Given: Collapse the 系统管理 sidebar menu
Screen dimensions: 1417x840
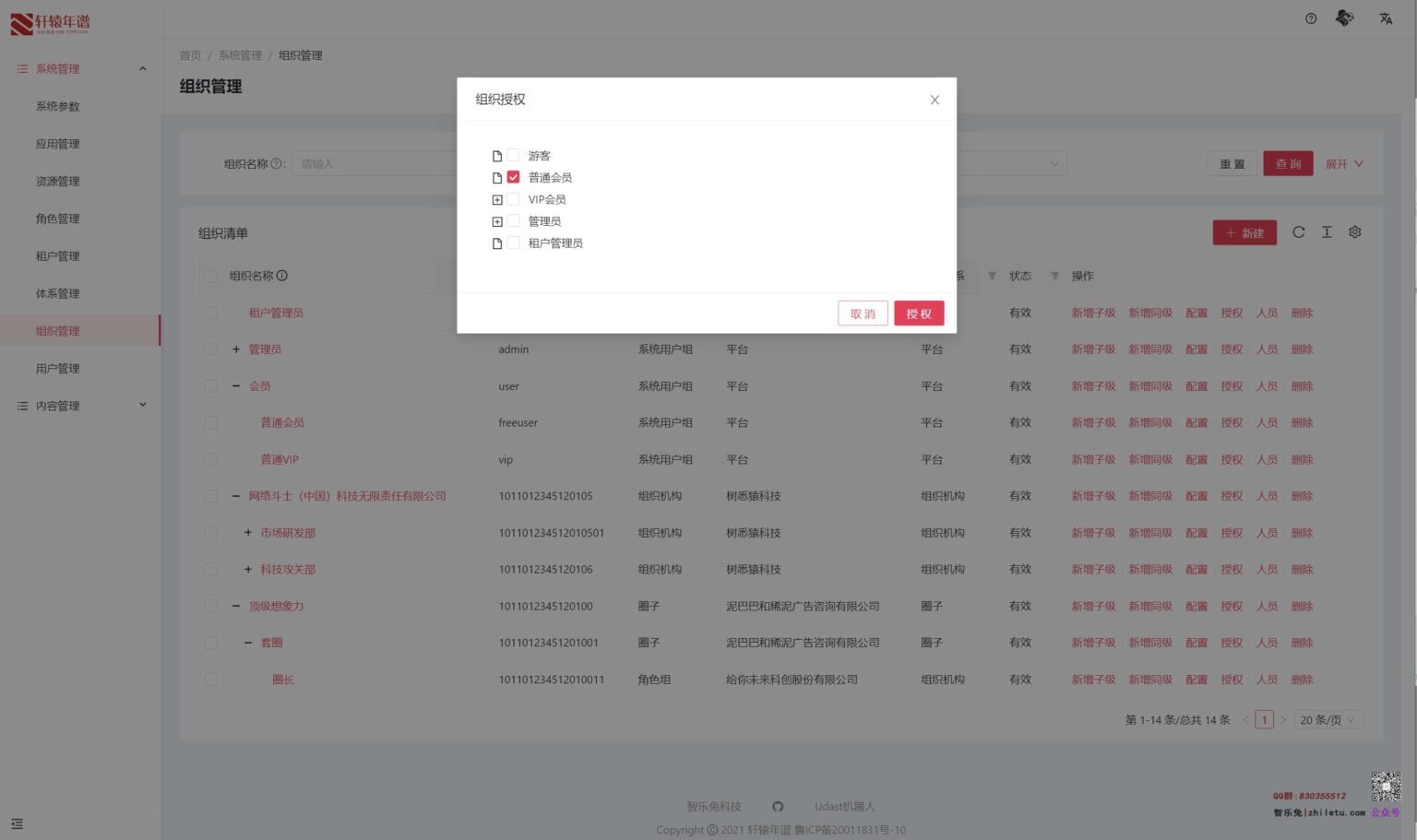Looking at the screenshot, I should point(80,69).
